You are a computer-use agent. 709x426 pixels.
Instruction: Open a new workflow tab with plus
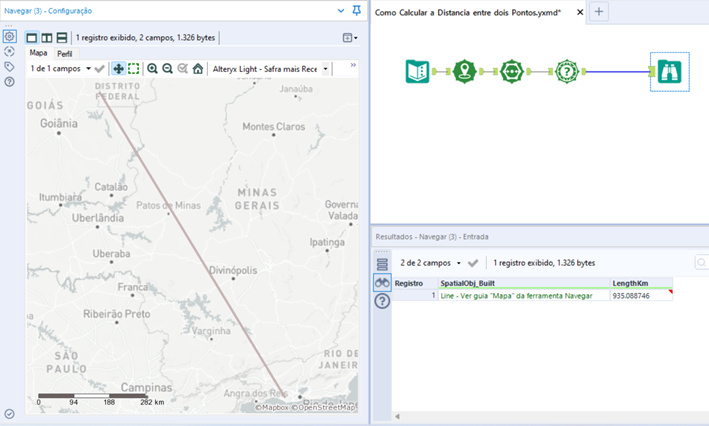click(599, 12)
